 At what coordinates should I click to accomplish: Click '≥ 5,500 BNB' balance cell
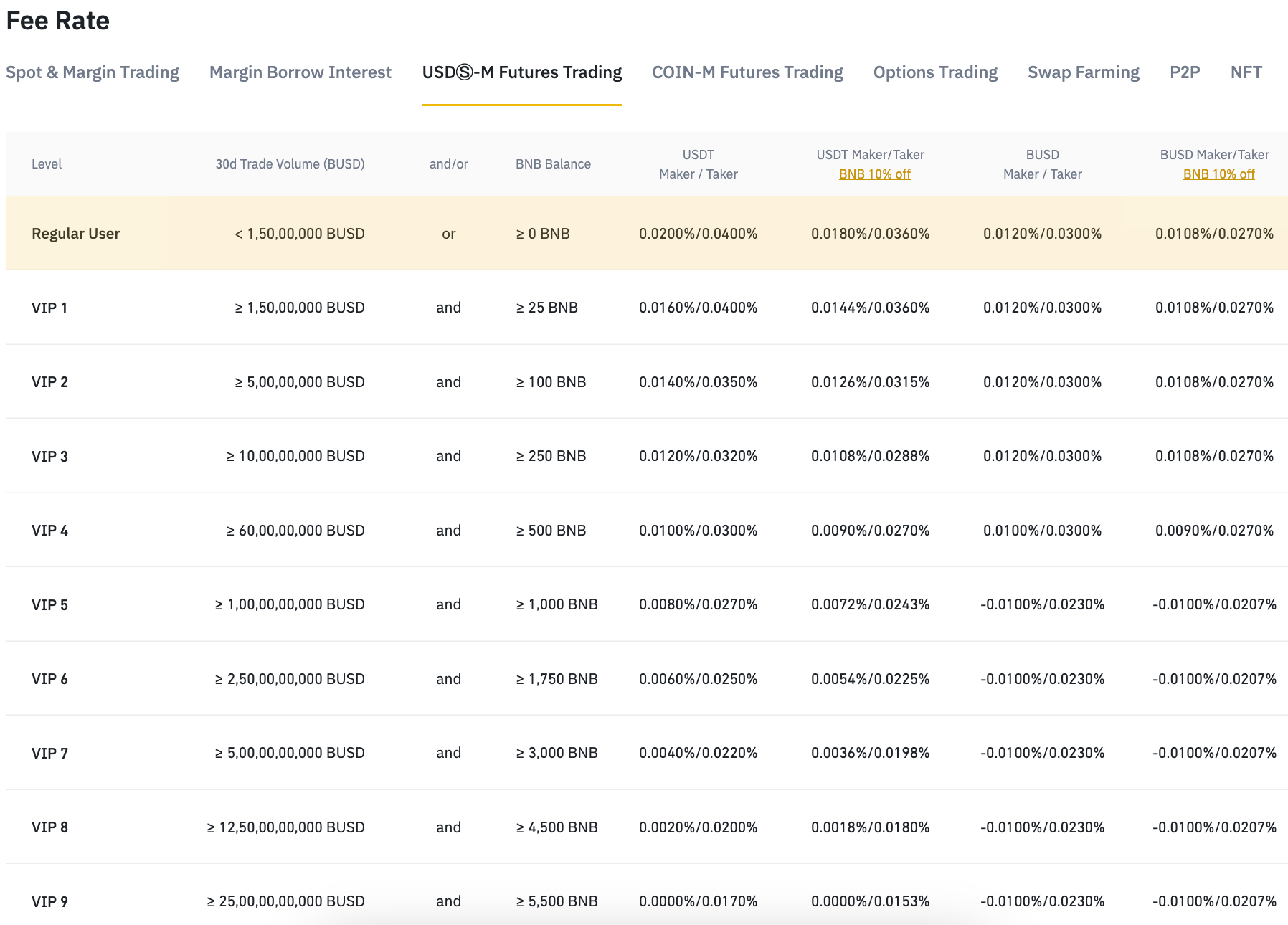point(557,901)
